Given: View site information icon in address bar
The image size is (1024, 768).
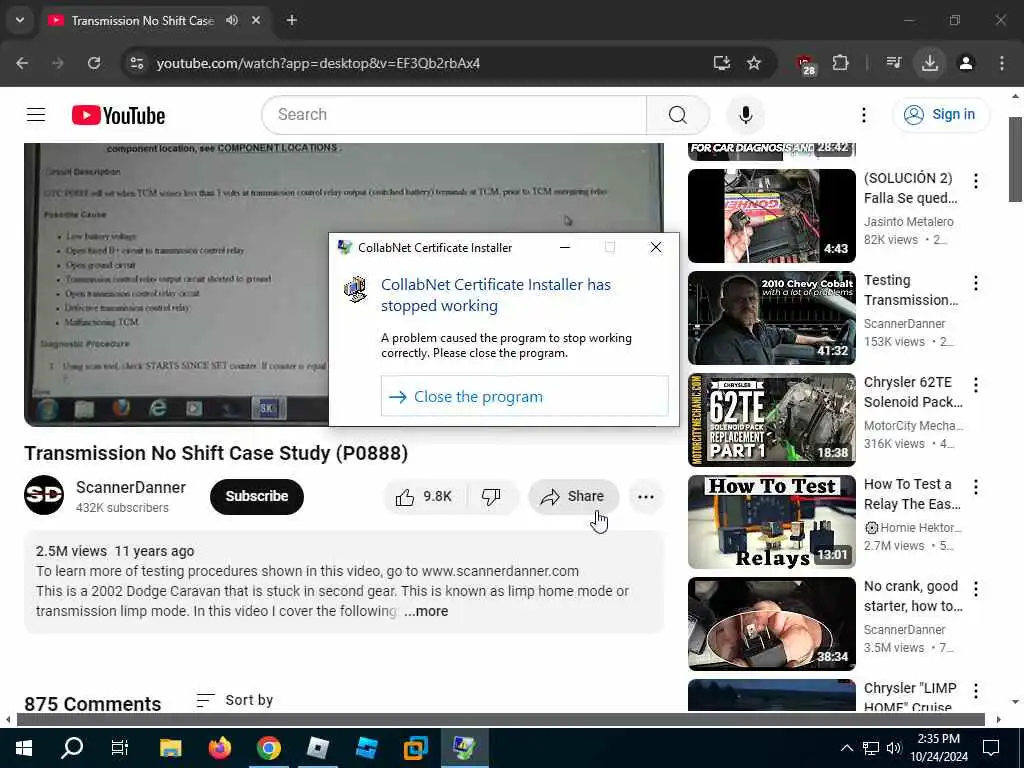Looking at the screenshot, I should (136, 63).
